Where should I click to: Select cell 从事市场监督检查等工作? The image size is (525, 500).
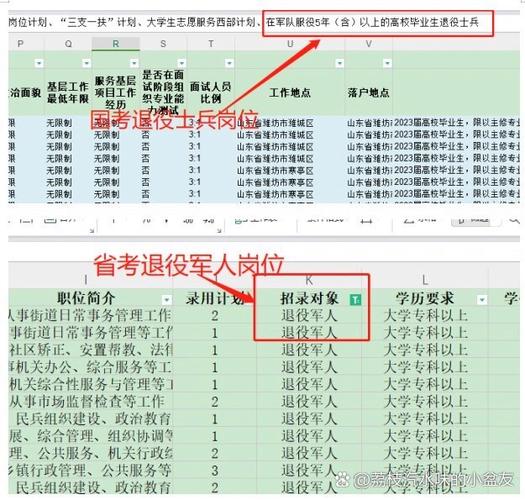[90, 402]
